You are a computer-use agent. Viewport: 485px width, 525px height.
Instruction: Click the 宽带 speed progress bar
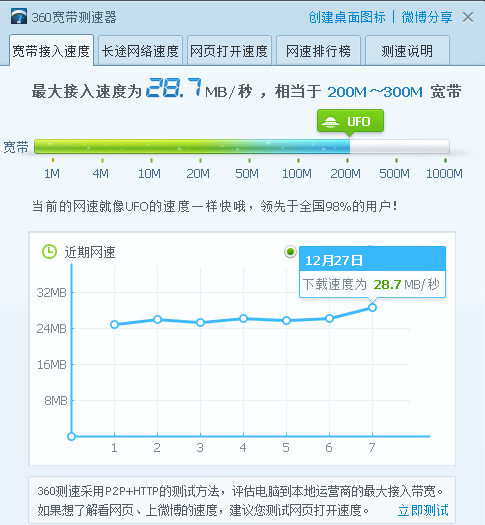(242, 147)
